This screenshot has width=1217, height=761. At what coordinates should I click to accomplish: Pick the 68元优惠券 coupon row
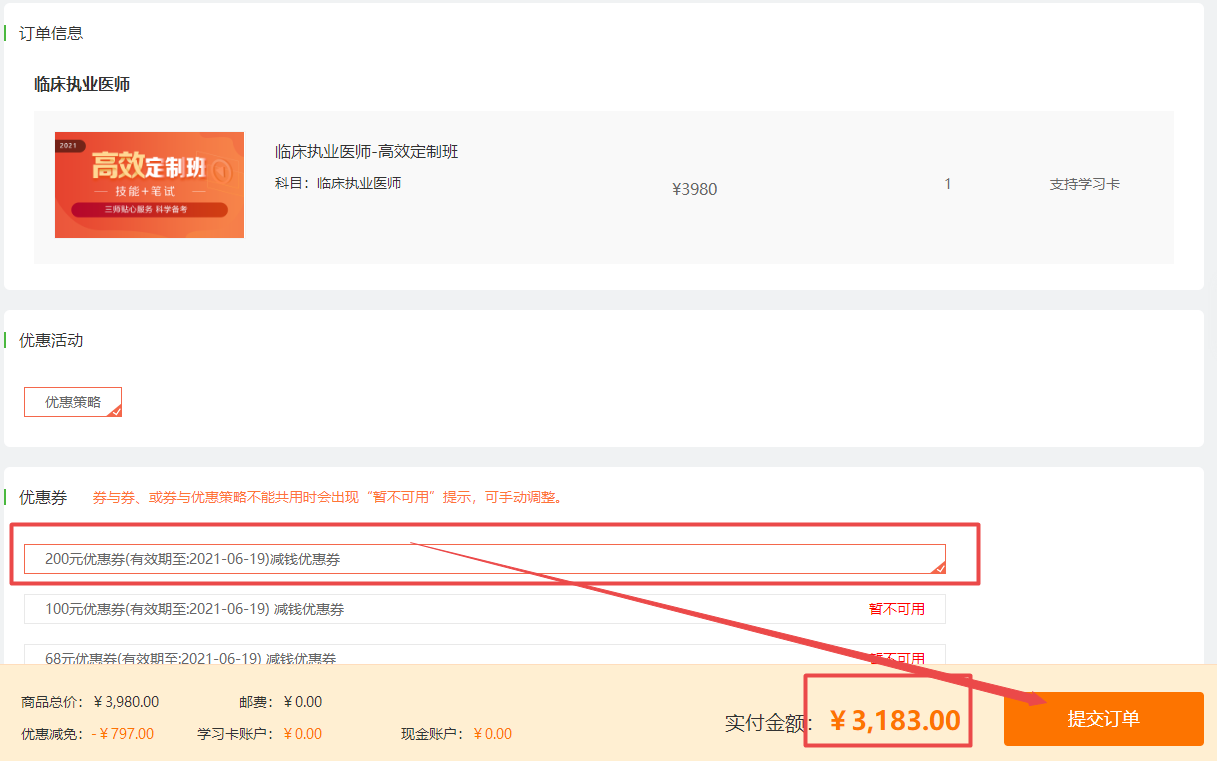[484, 657]
